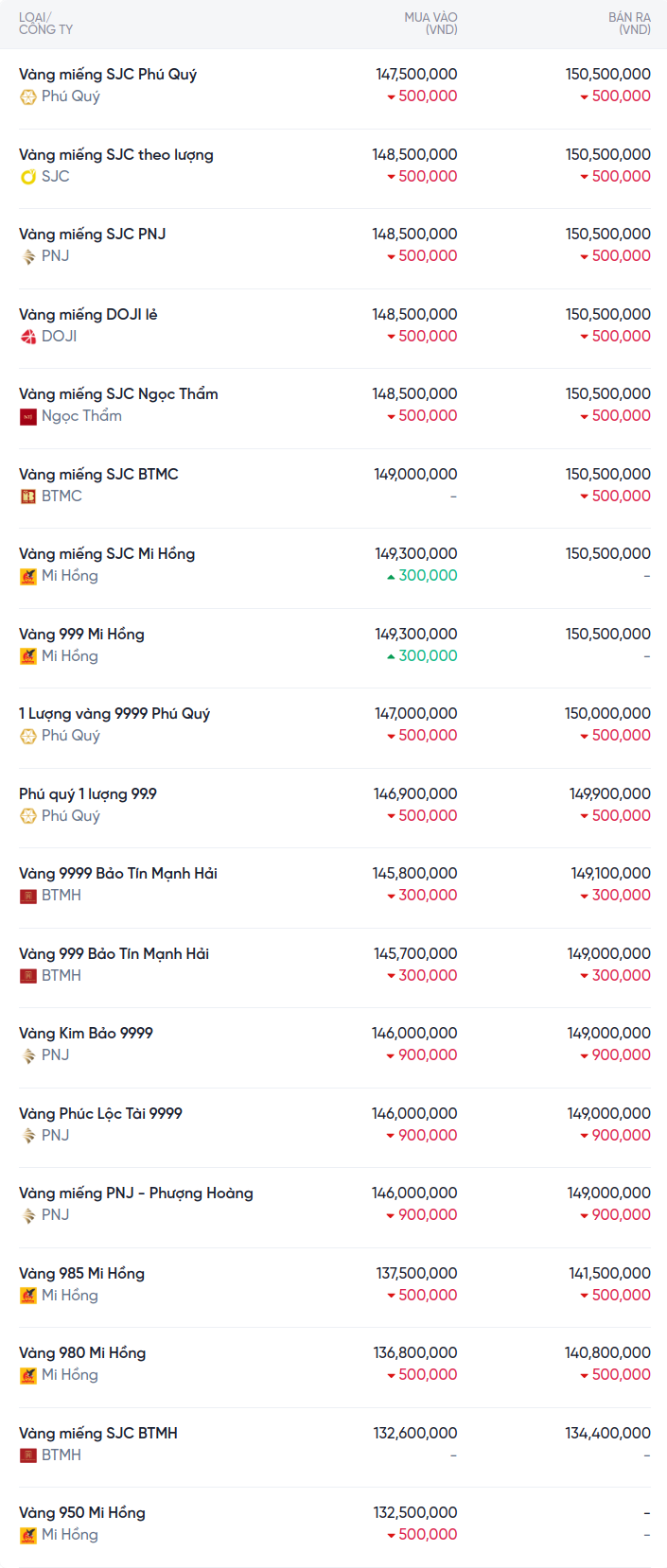
Task: Click the red DOJI logo icon
Action: tap(28, 337)
